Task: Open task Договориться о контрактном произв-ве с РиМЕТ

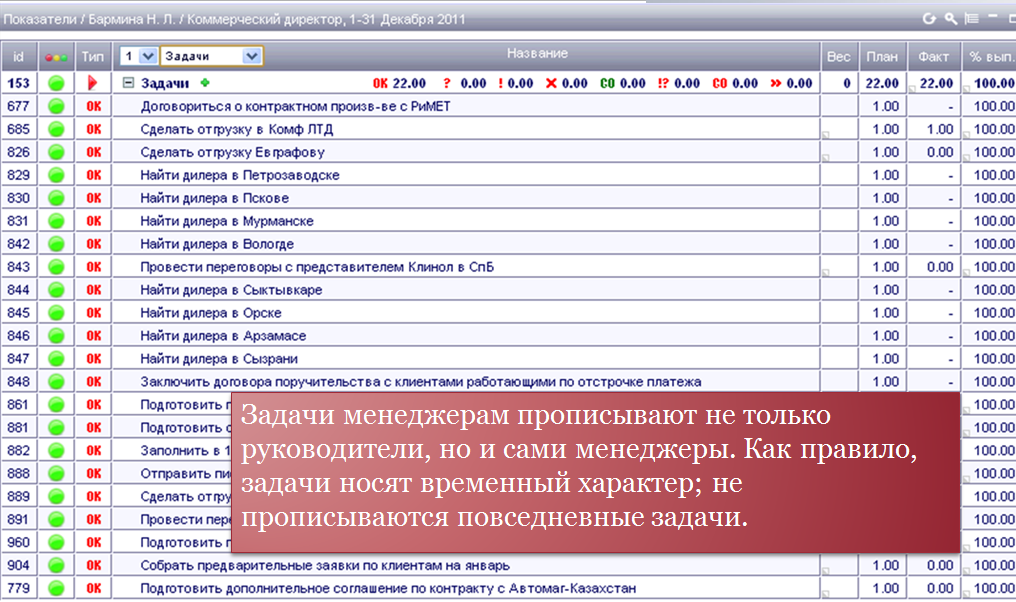Action: click(295, 106)
